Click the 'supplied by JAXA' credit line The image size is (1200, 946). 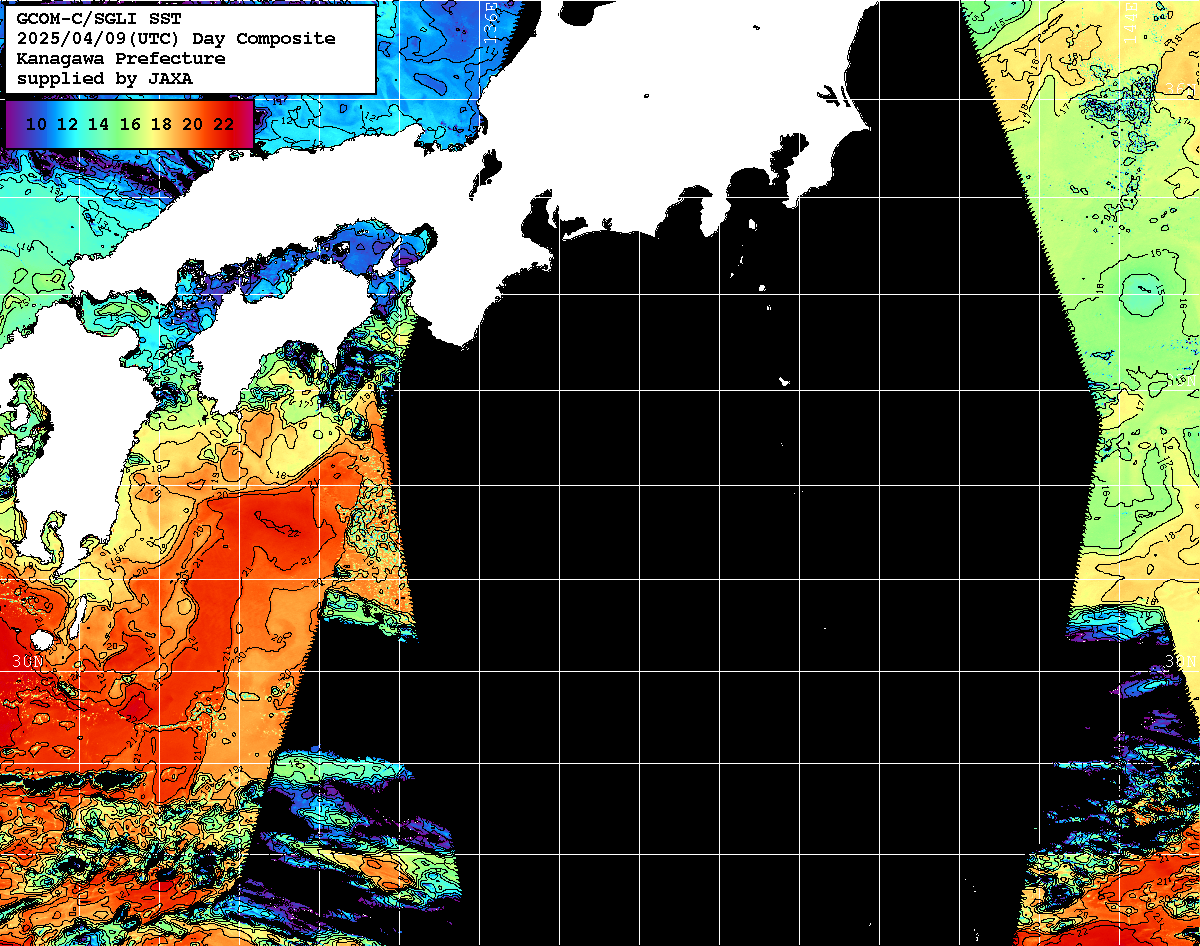[104, 78]
